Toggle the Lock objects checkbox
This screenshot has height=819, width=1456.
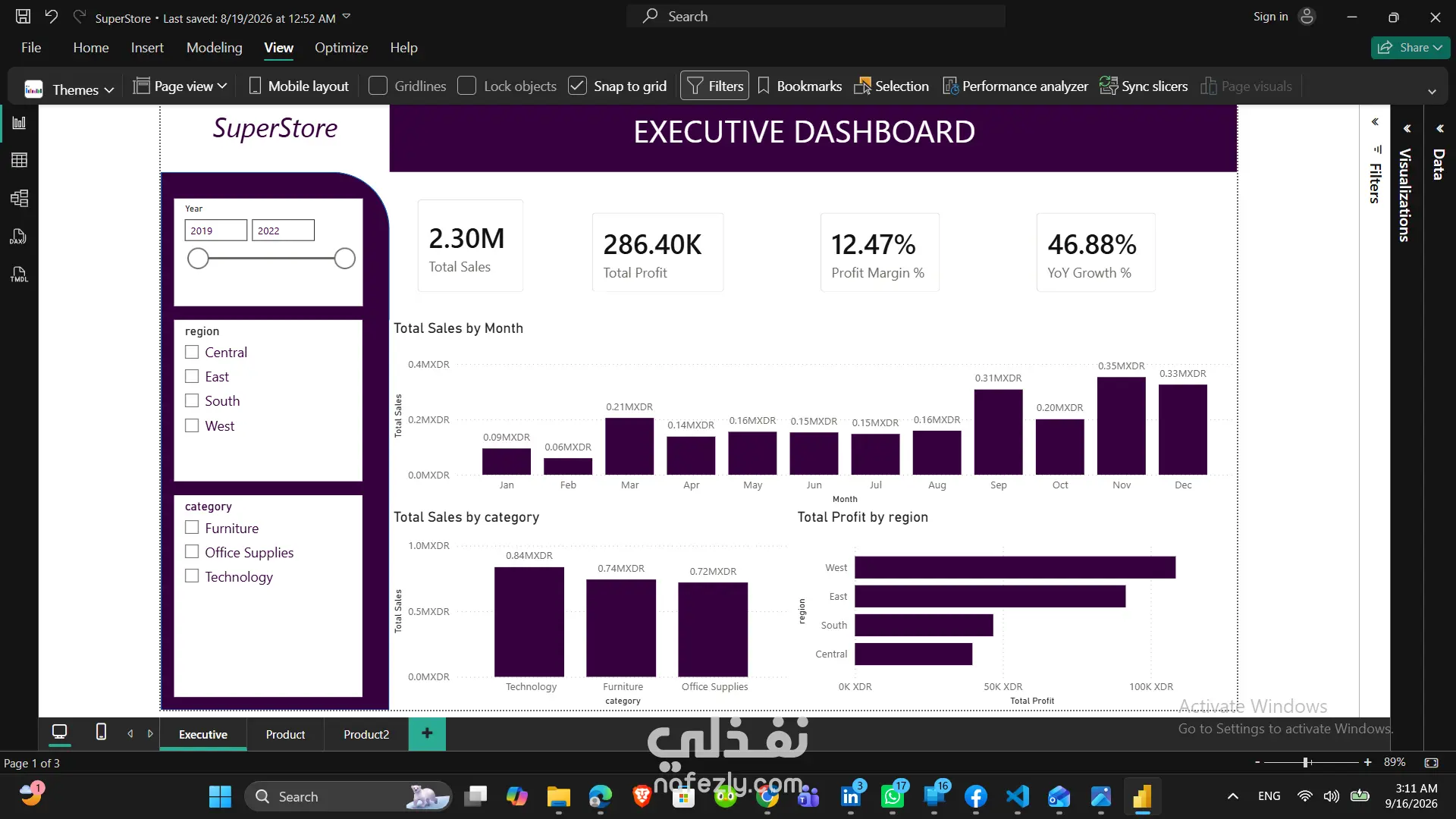click(x=466, y=86)
